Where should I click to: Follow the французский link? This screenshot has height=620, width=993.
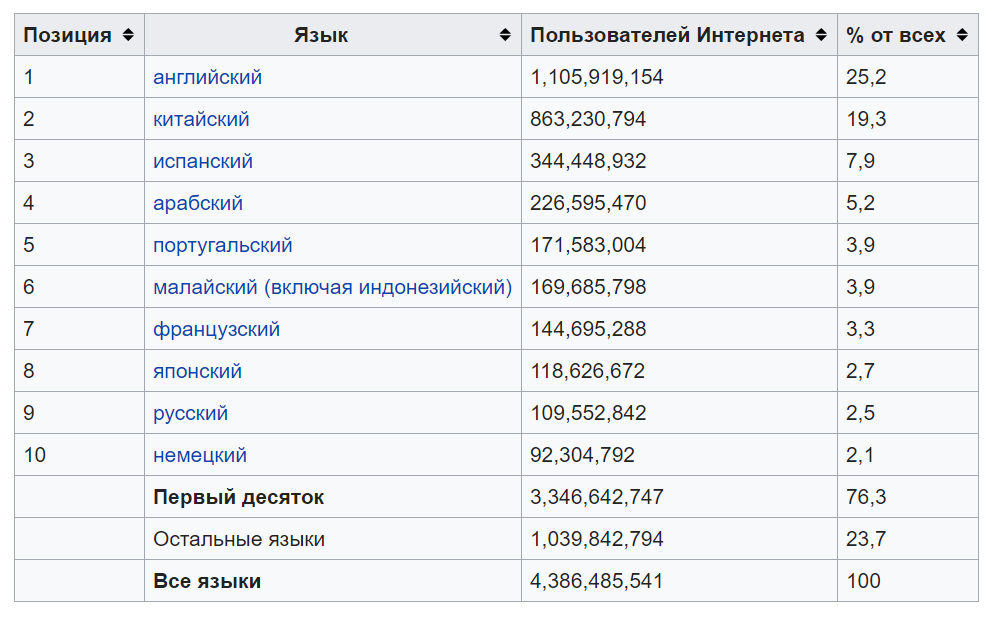pos(216,329)
